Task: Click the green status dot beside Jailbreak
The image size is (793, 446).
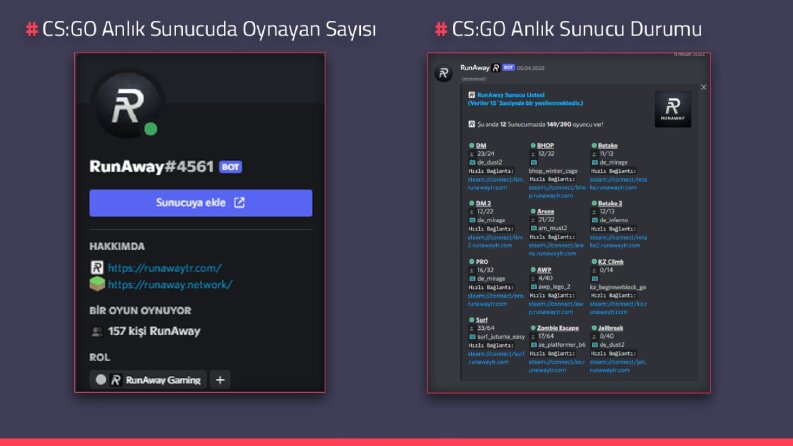Action: click(x=594, y=328)
